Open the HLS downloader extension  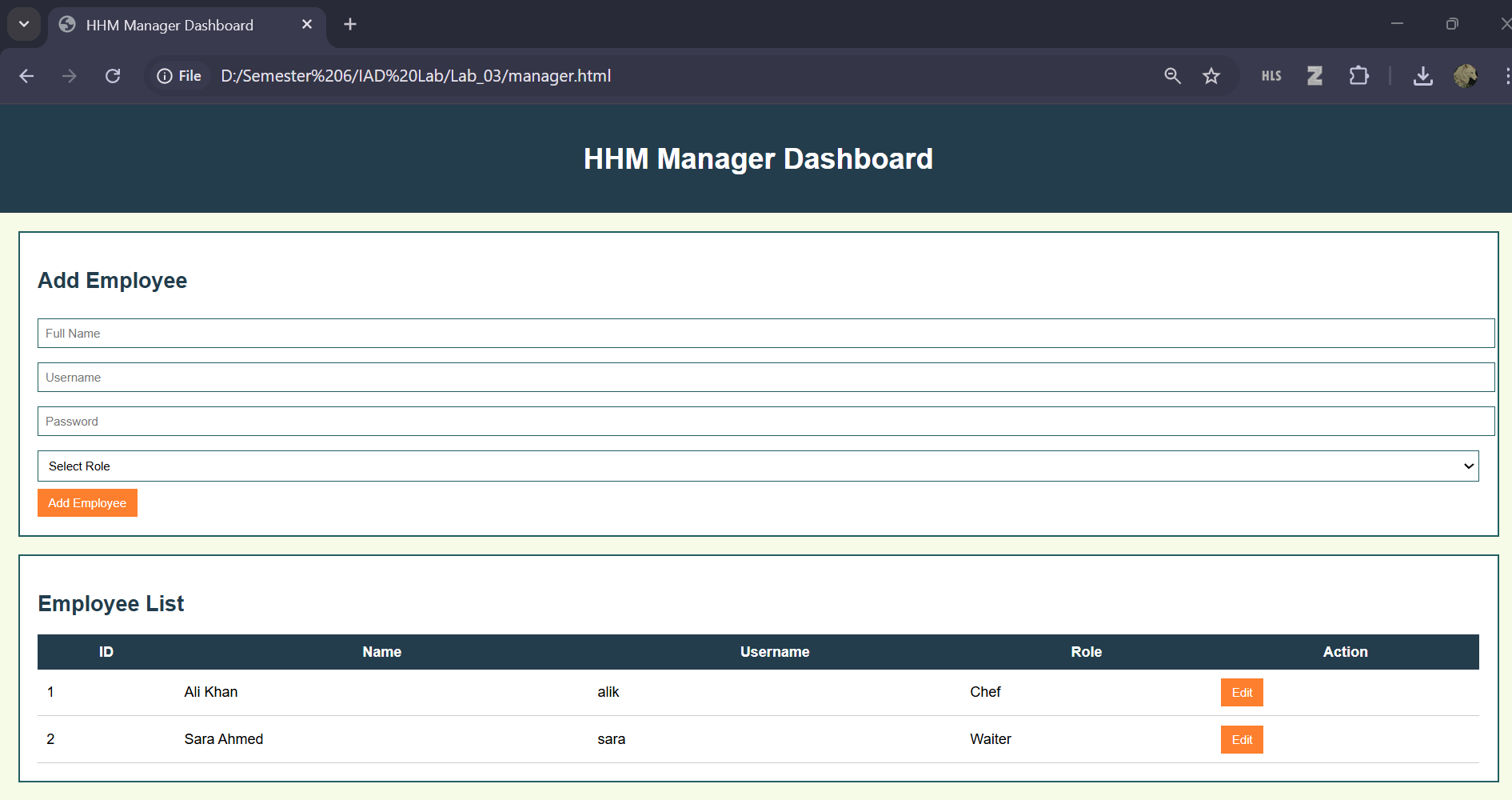[x=1271, y=76]
